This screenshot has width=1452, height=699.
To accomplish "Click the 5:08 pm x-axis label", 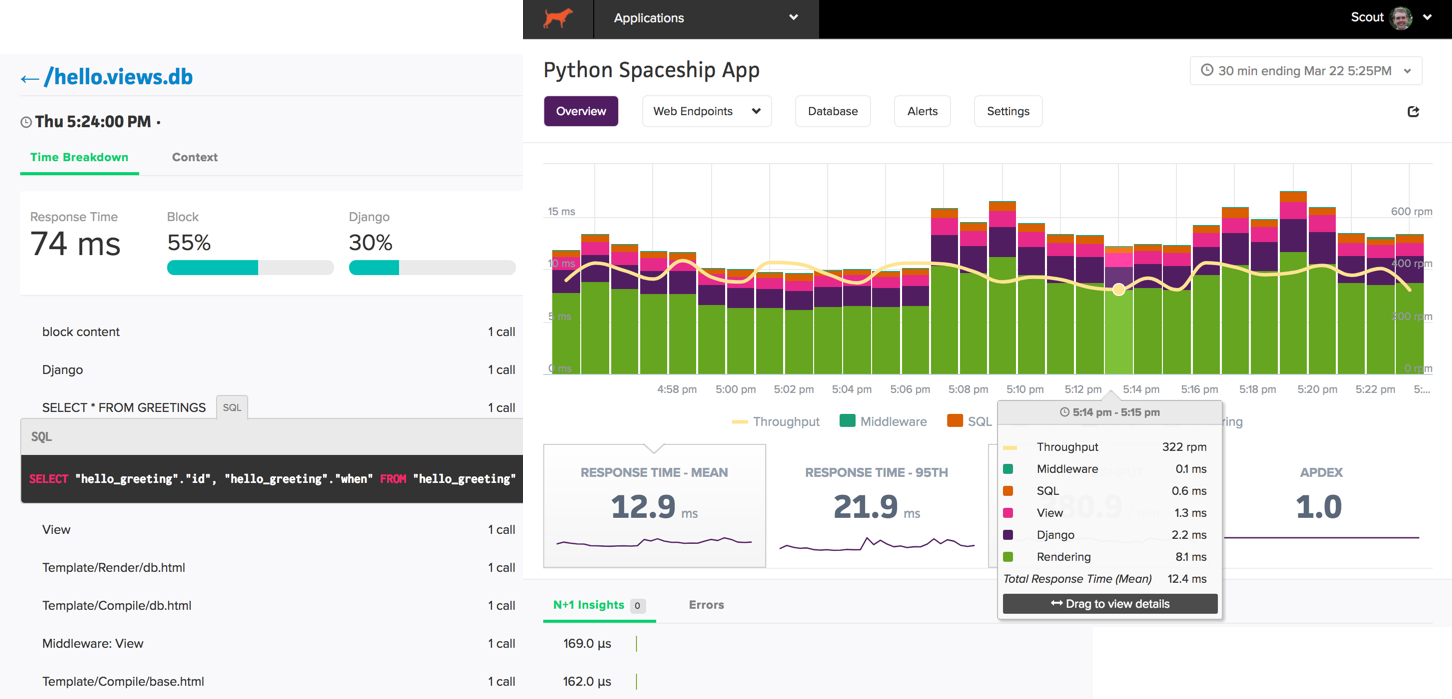I will point(967,389).
